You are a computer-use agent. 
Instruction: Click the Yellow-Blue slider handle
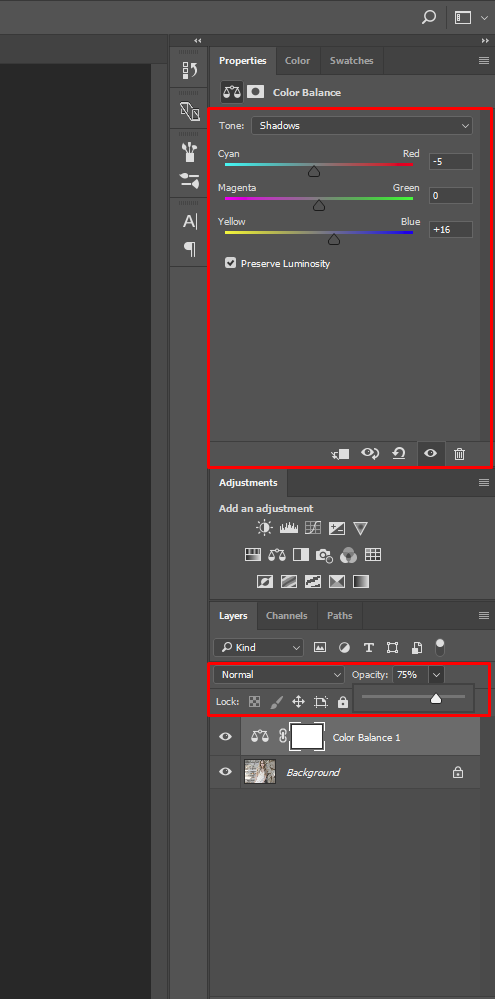coord(334,240)
